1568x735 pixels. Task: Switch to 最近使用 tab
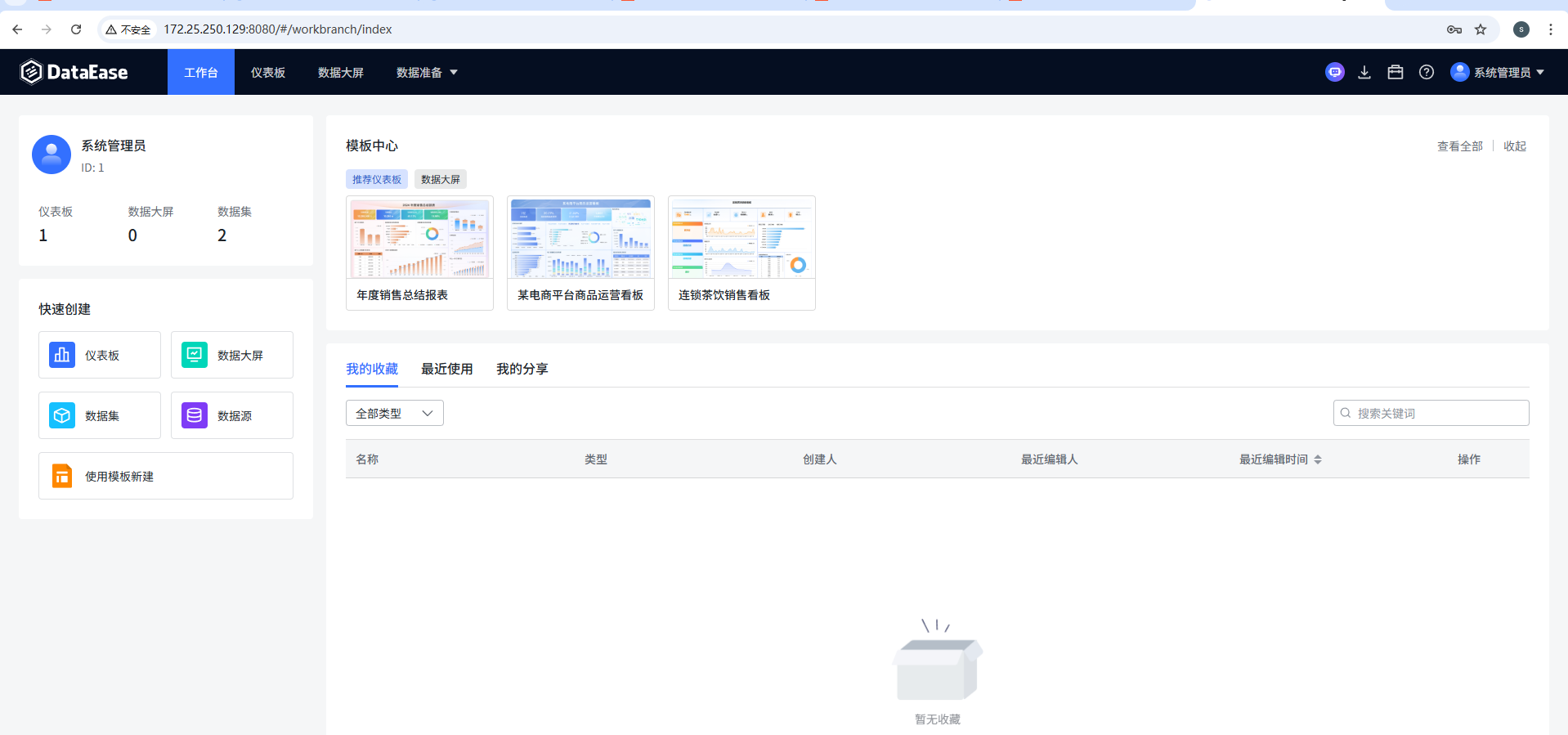click(x=447, y=369)
